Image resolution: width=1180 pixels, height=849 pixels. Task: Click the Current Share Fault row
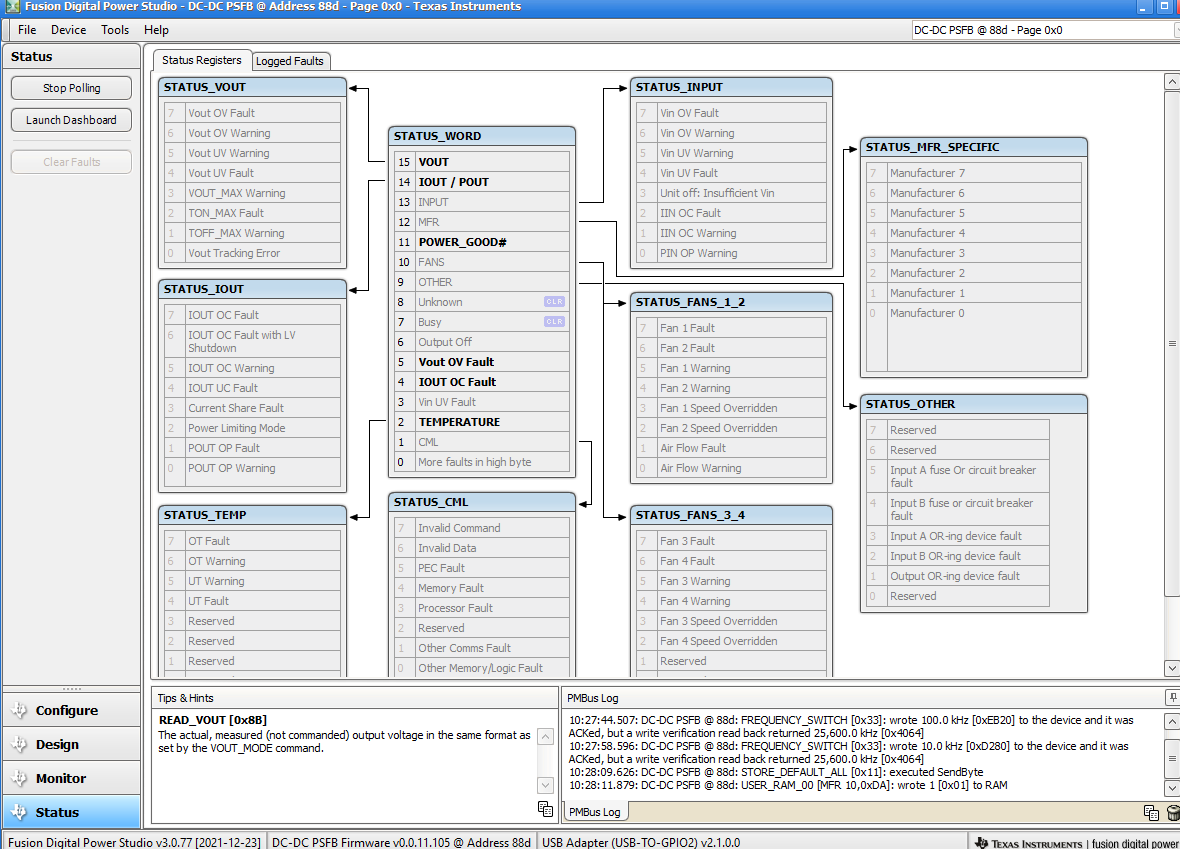[252, 408]
